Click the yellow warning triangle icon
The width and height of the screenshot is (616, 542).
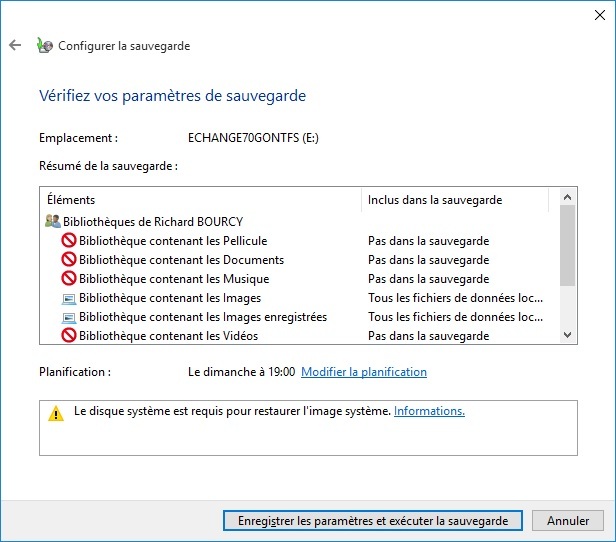point(56,413)
